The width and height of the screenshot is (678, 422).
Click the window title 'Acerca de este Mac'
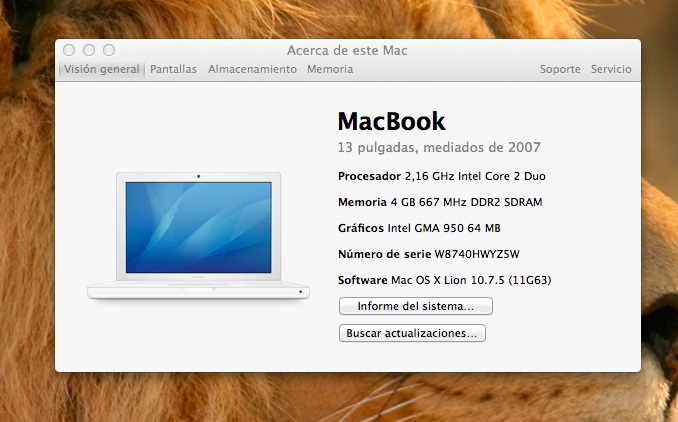coord(347,51)
